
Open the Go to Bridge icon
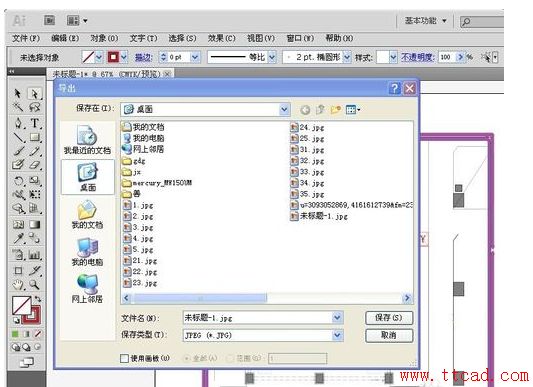(50, 20)
